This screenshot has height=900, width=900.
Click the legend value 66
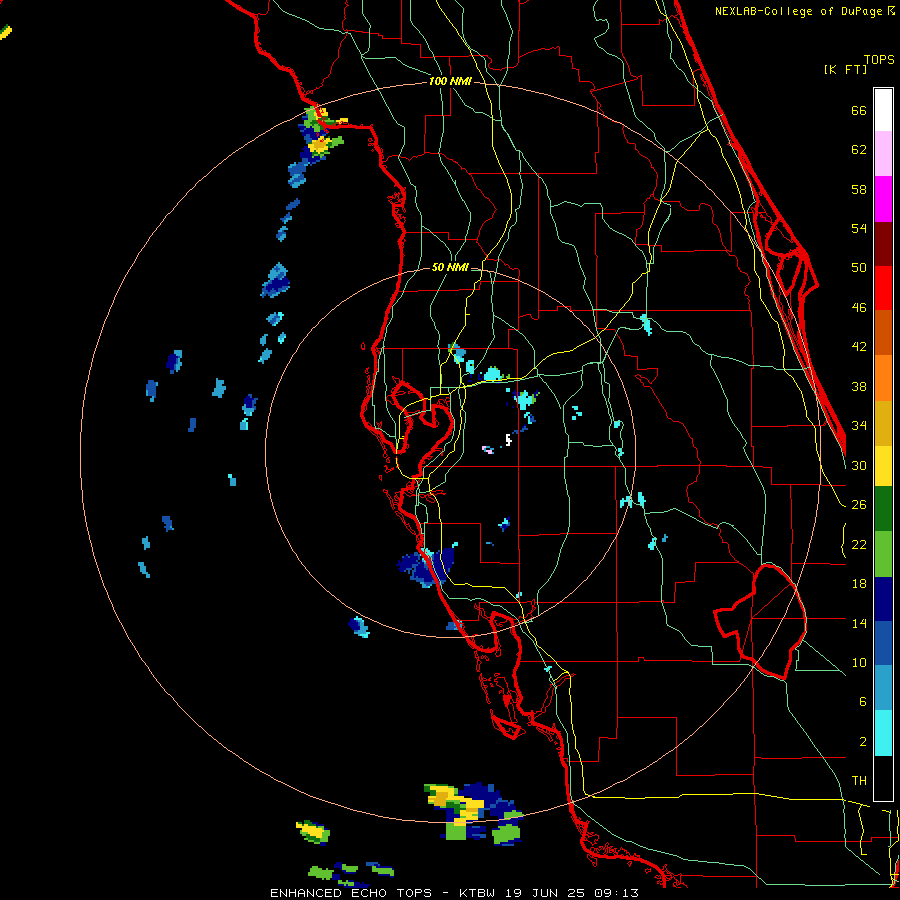point(859,110)
